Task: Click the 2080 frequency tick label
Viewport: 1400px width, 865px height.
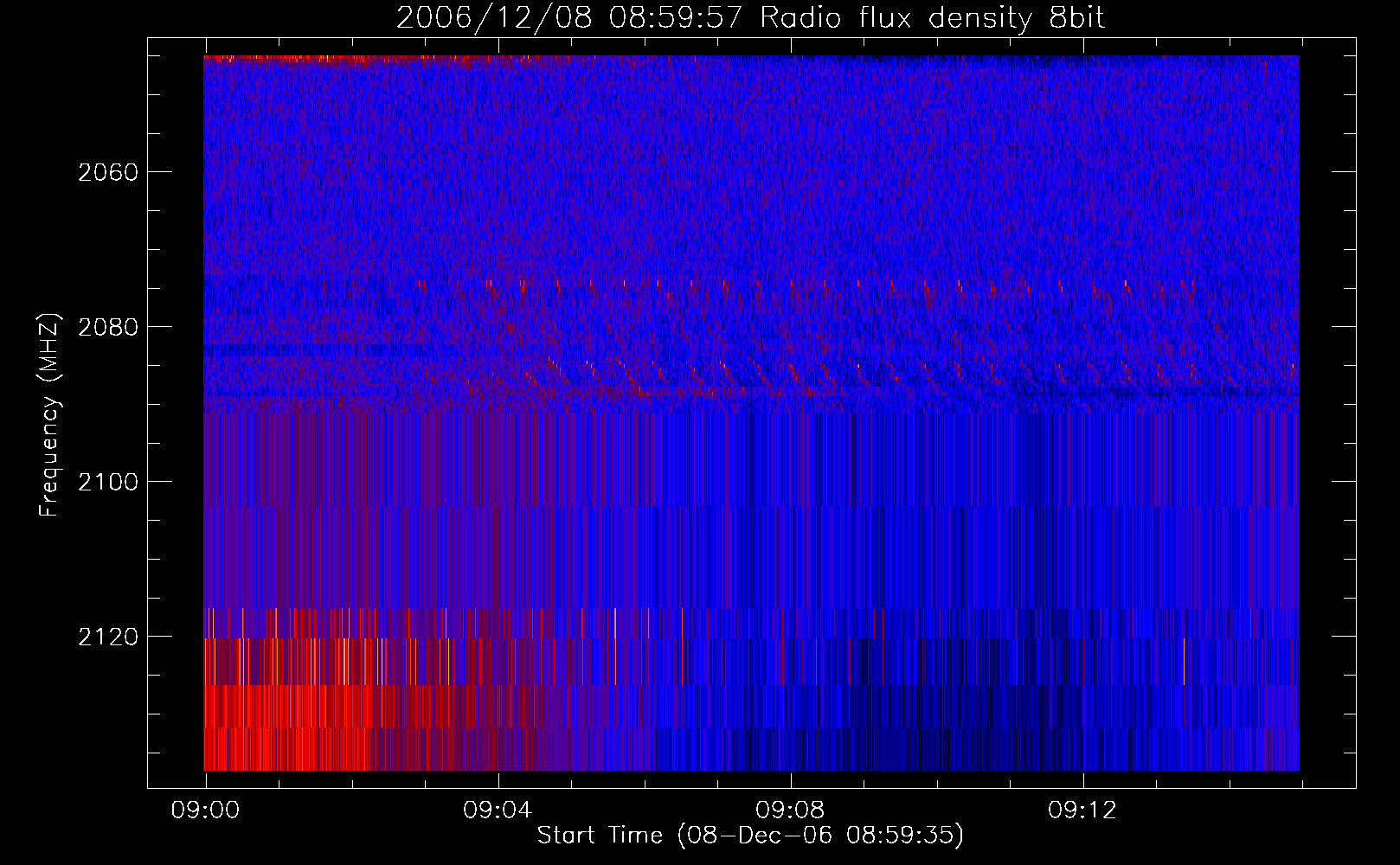Action: [x=108, y=327]
